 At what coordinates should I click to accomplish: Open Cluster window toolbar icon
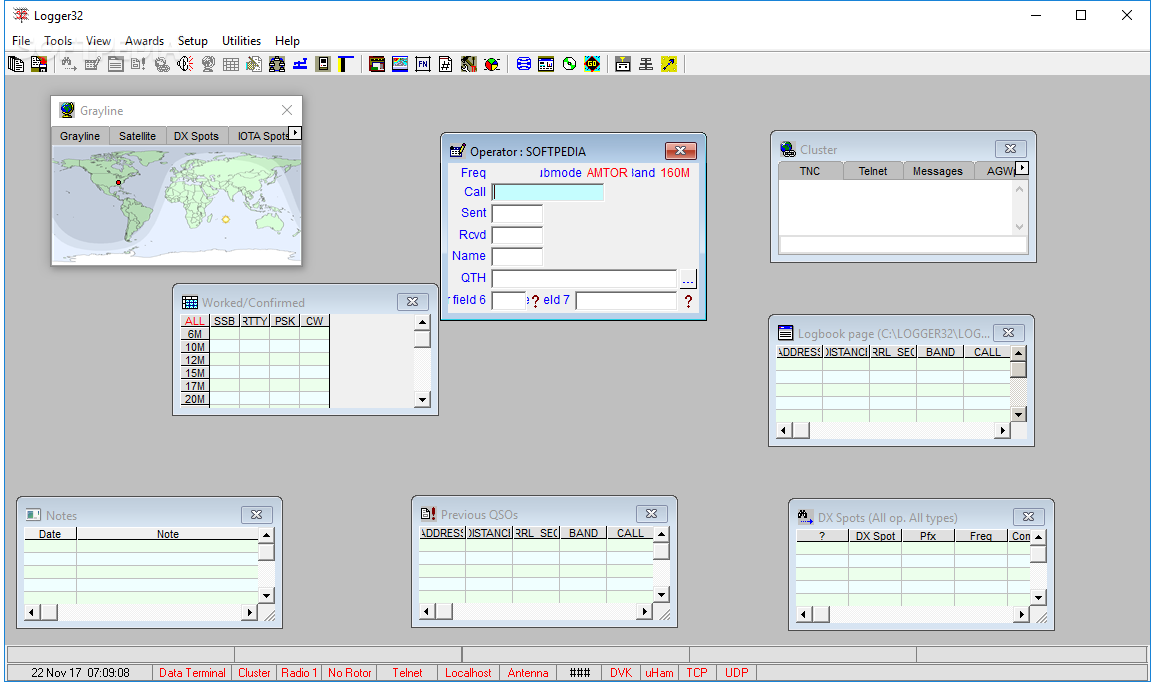[x=161, y=64]
